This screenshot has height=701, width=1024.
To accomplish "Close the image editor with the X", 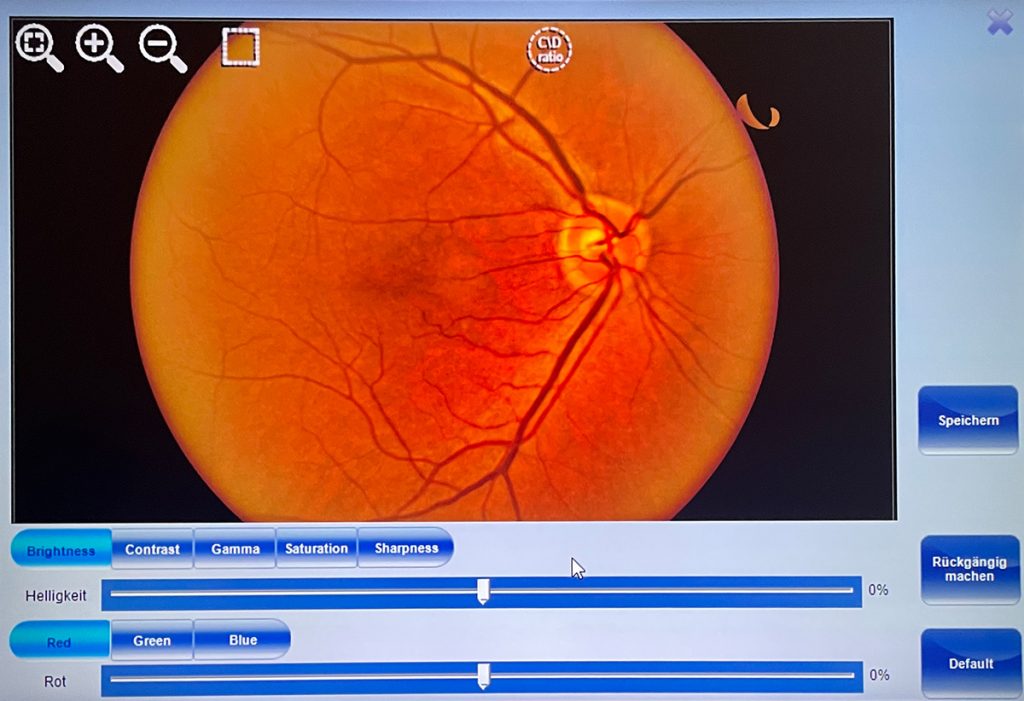I will [999, 22].
